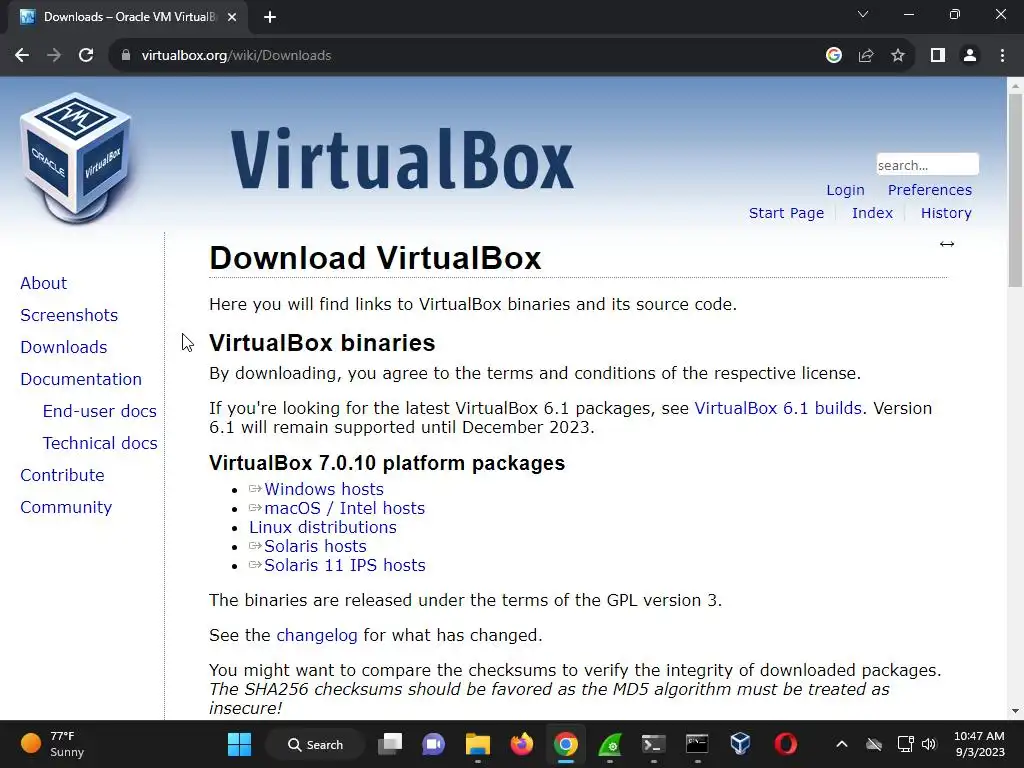
Task: Open Contribute in the sidebar
Action: 62,475
